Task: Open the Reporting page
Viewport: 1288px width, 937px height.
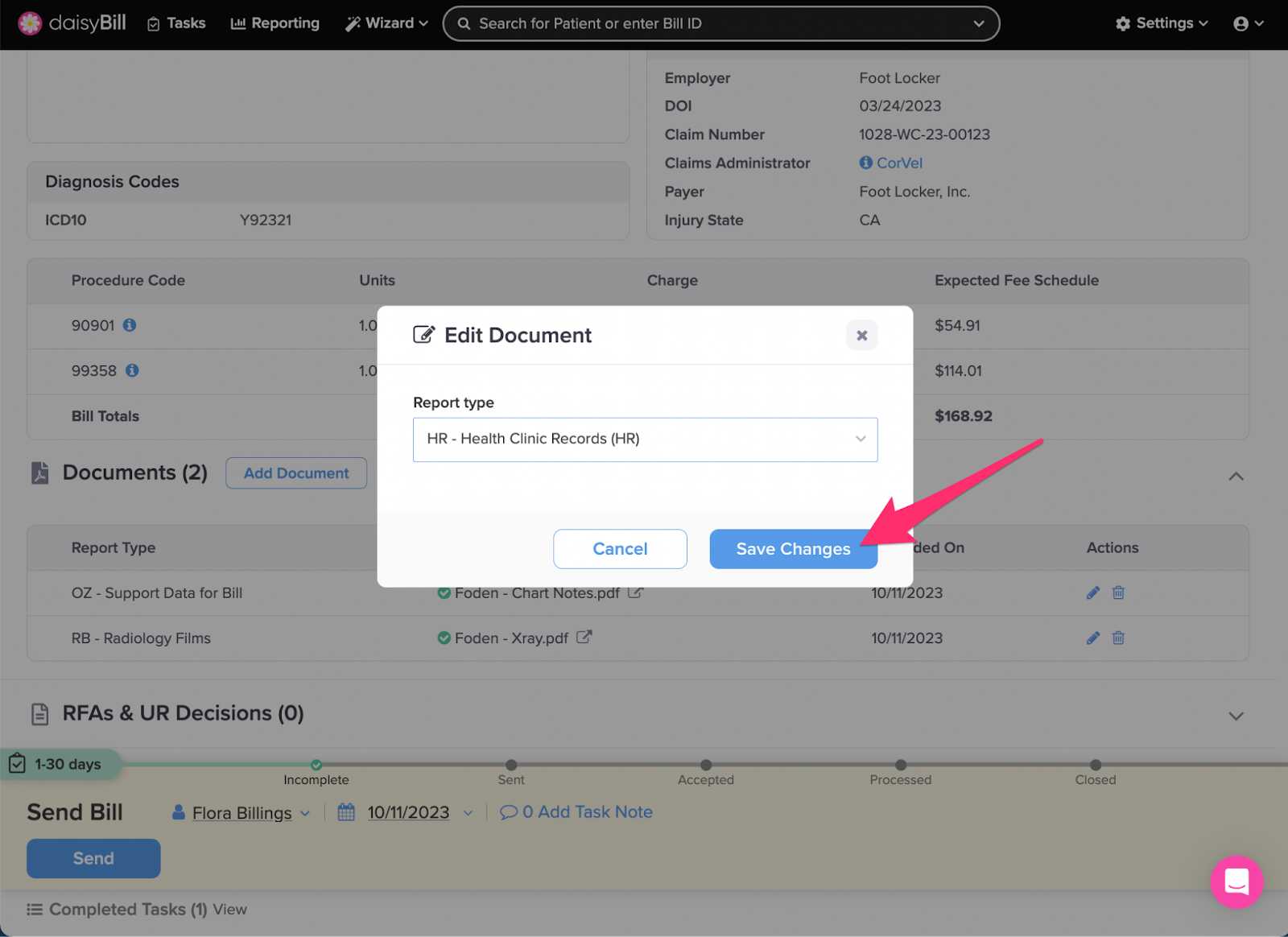Action: pyautogui.click(x=275, y=23)
